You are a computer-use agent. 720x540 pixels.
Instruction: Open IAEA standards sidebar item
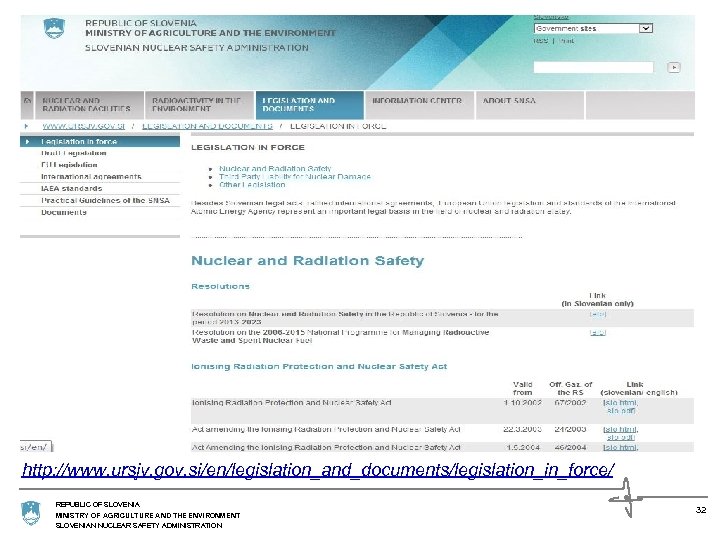pos(71,189)
